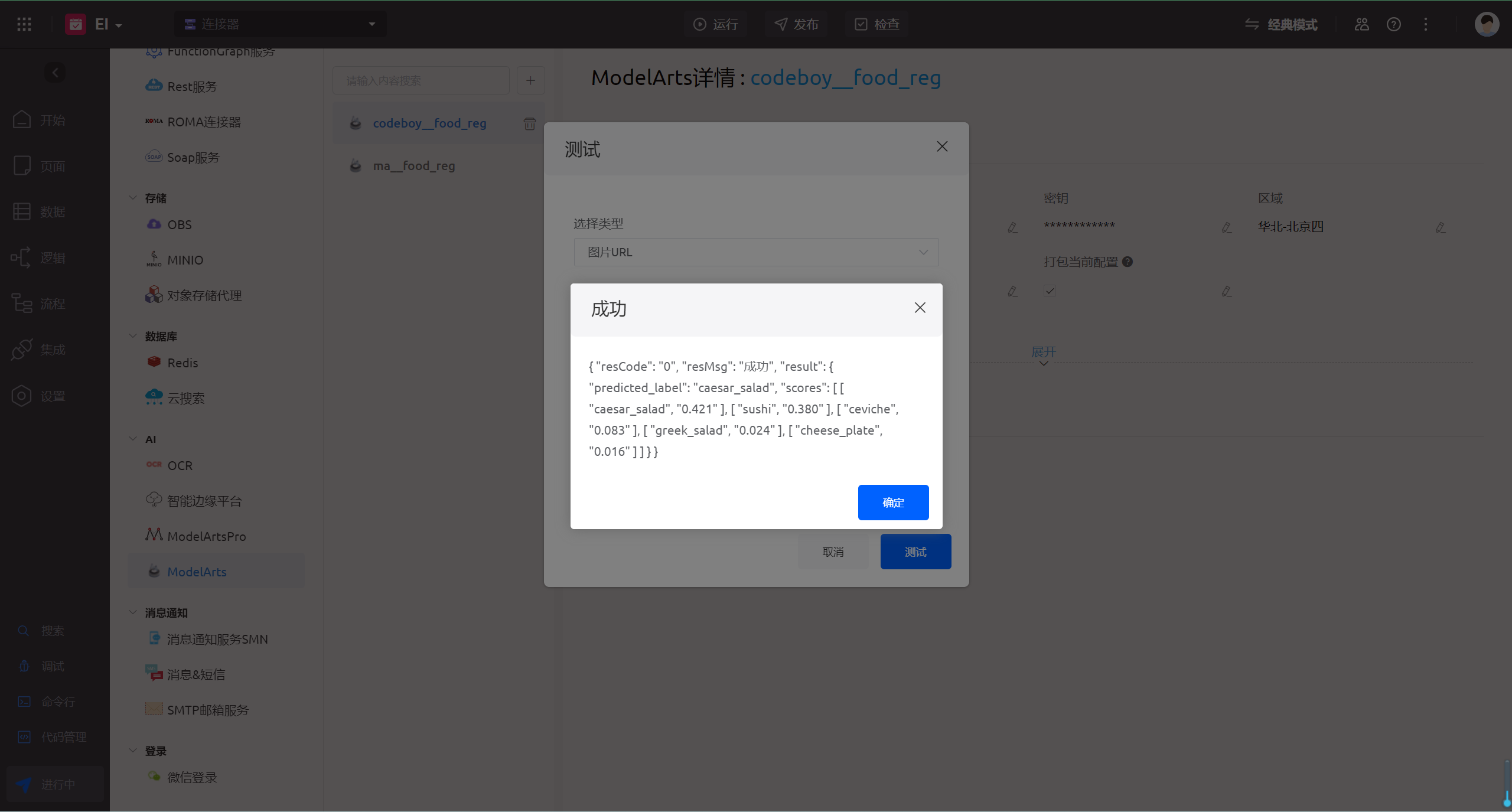Screen dimensions: 1512x812
Task: Click the blue 测试 button
Action: coord(915,552)
